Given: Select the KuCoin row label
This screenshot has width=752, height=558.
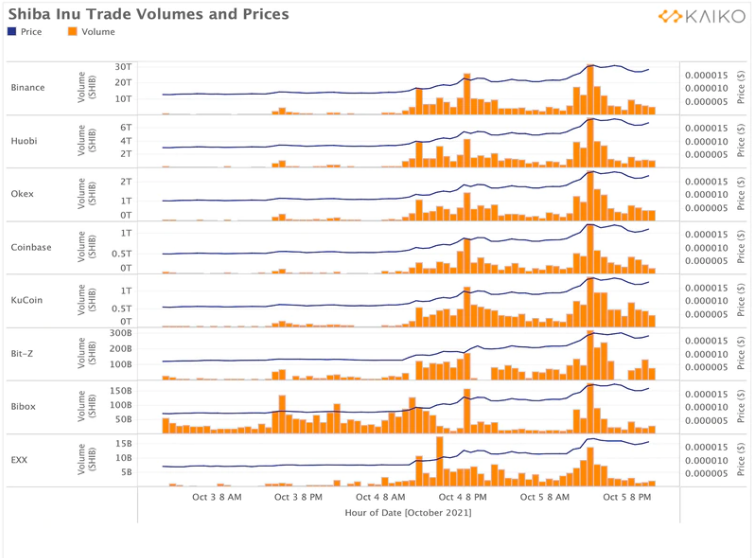Looking at the screenshot, I should pyautogui.click(x=27, y=300).
